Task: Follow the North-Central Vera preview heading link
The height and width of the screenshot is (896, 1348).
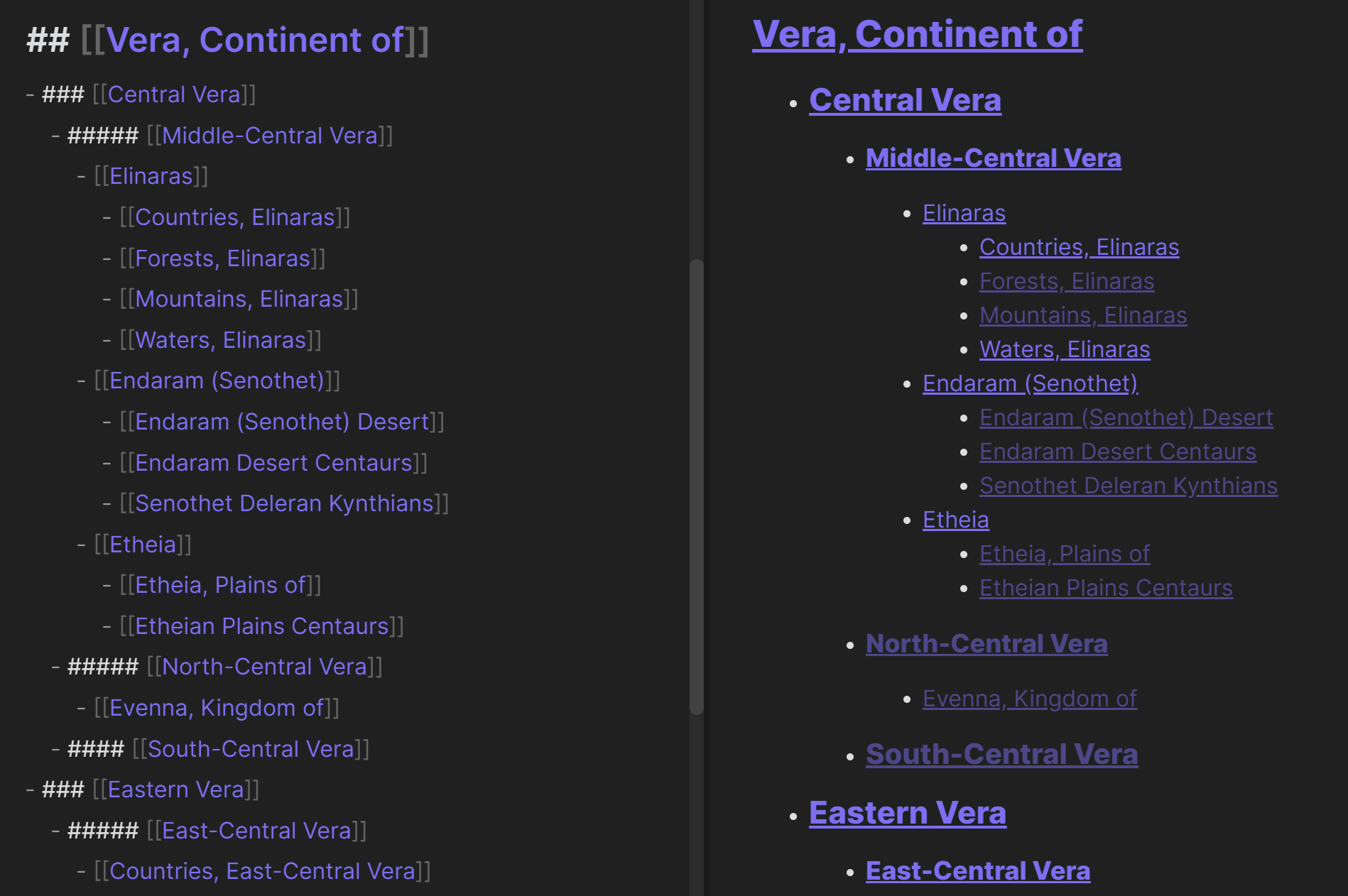Action: [x=986, y=644]
